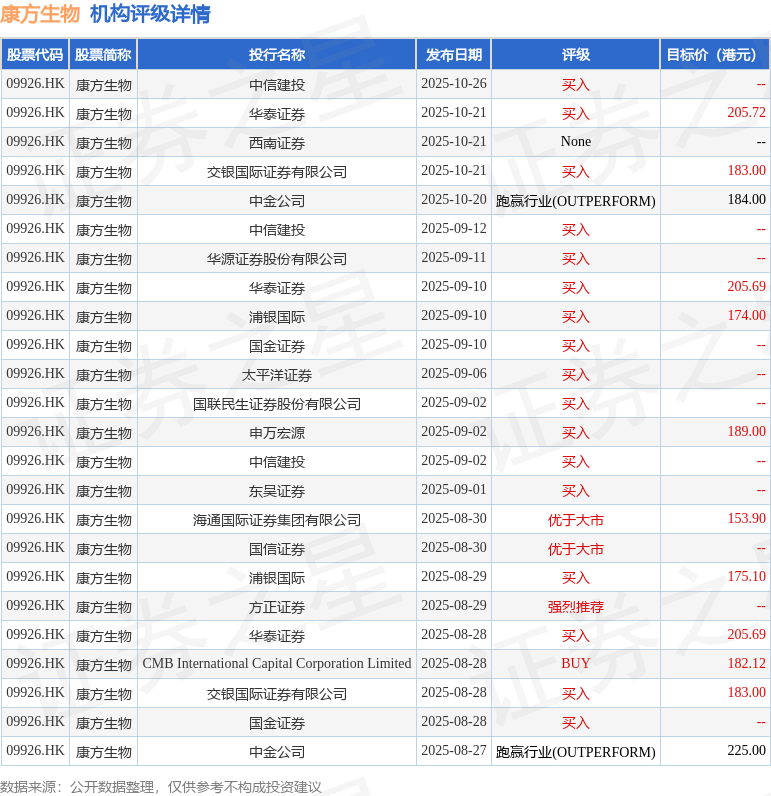This screenshot has width=771, height=796.
Task: Click the date 2025-10-26
Action: pyautogui.click(x=454, y=83)
